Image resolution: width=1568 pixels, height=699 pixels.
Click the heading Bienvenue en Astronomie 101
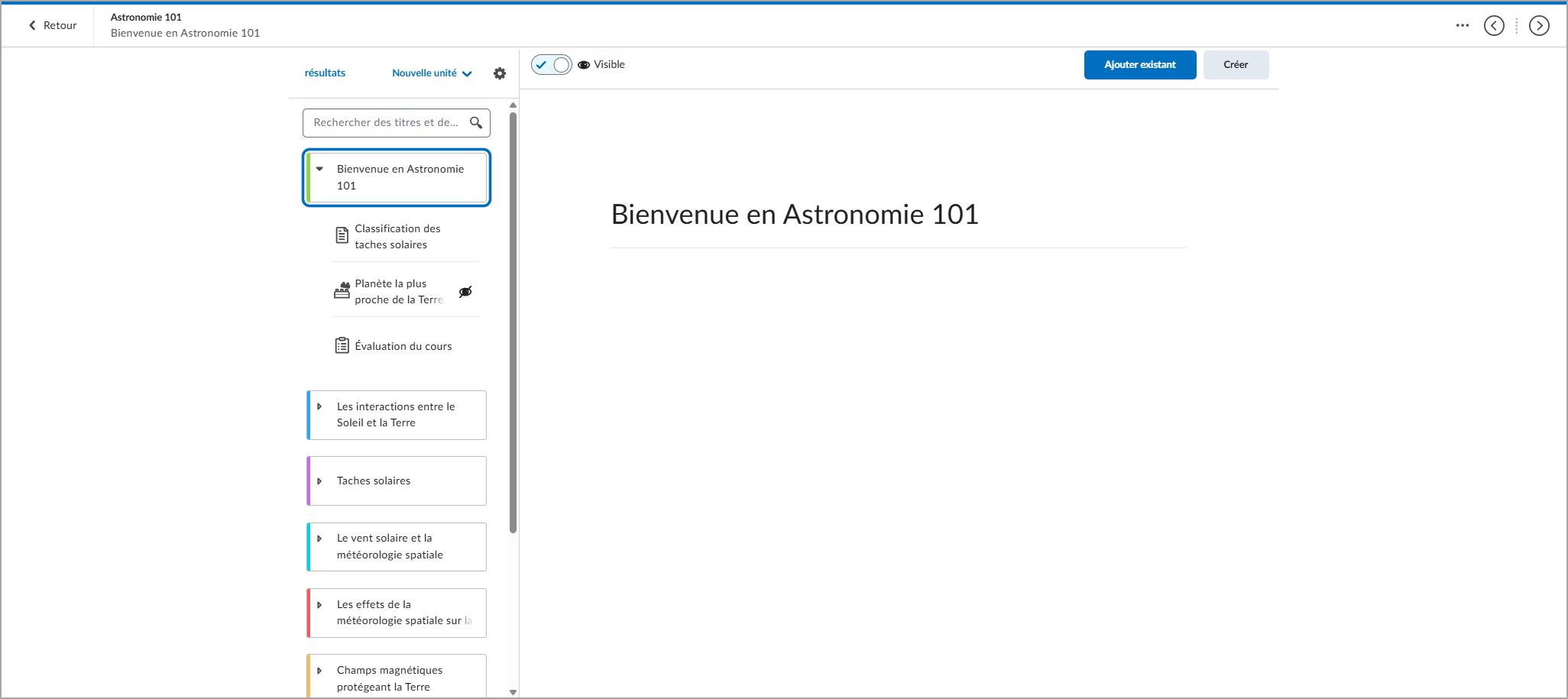[x=795, y=215]
